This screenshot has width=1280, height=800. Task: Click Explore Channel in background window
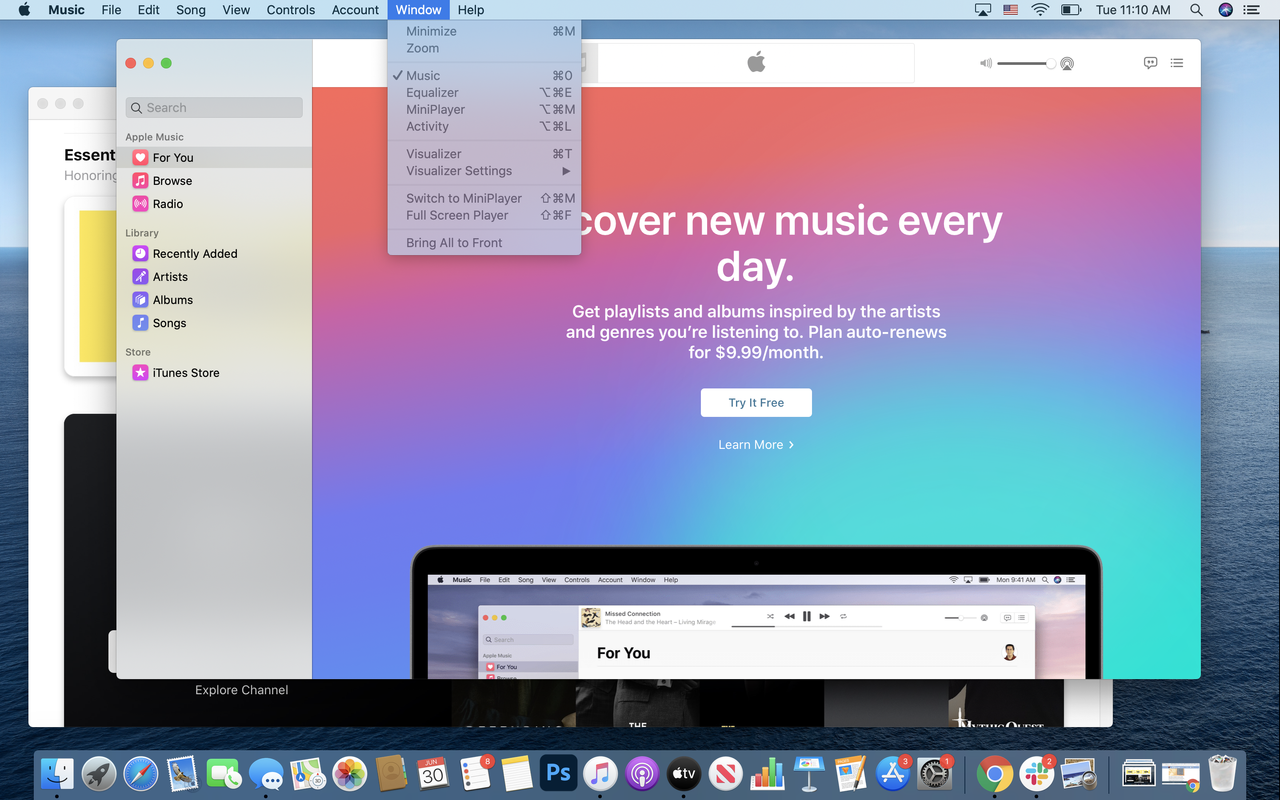click(x=242, y=690)
